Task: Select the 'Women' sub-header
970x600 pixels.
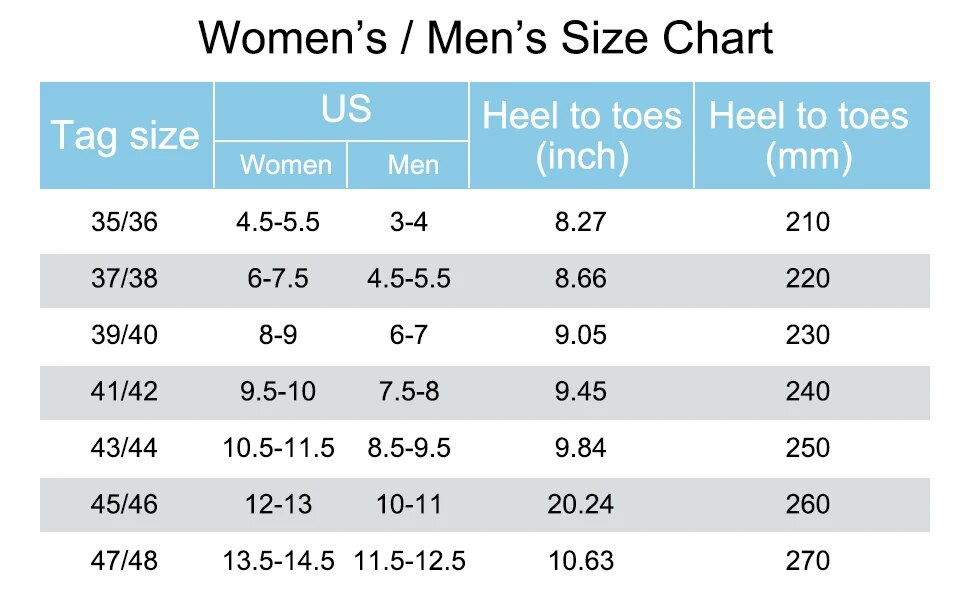Action: coord(281,165)
